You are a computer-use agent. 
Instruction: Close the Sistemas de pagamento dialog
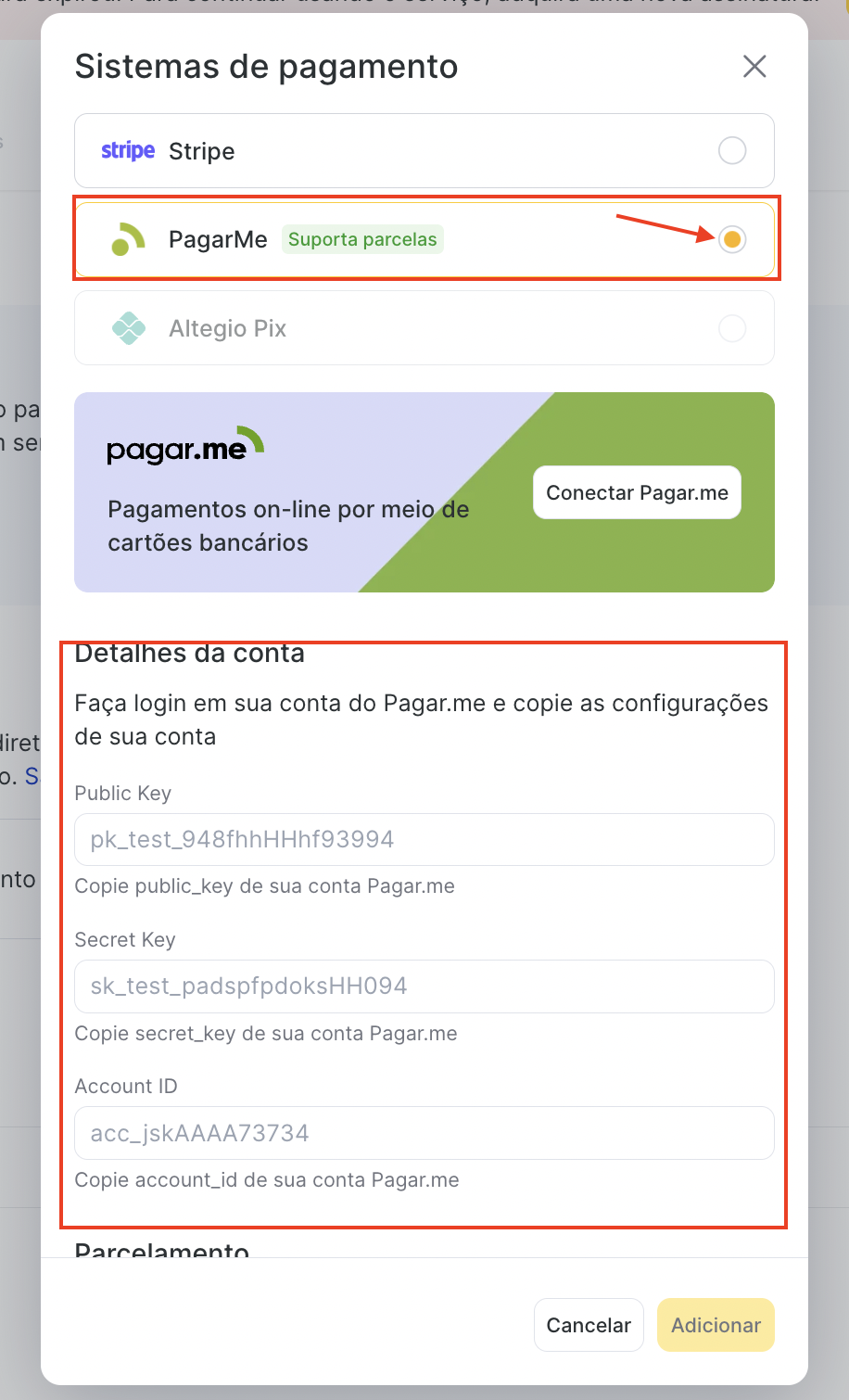[x=754, y=67]
